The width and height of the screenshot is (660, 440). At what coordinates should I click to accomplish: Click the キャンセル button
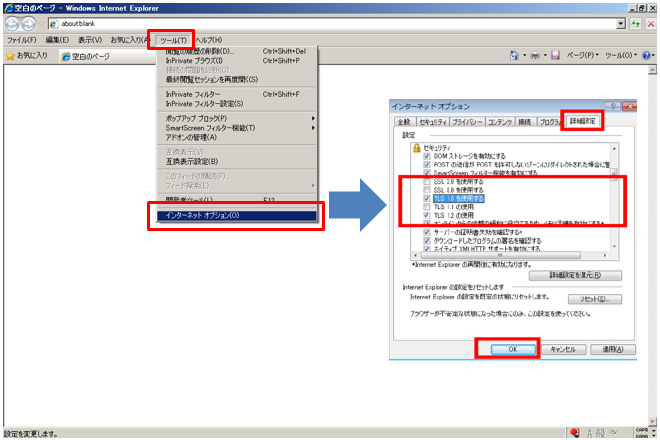pyautogui.click(x=563, y=349)
